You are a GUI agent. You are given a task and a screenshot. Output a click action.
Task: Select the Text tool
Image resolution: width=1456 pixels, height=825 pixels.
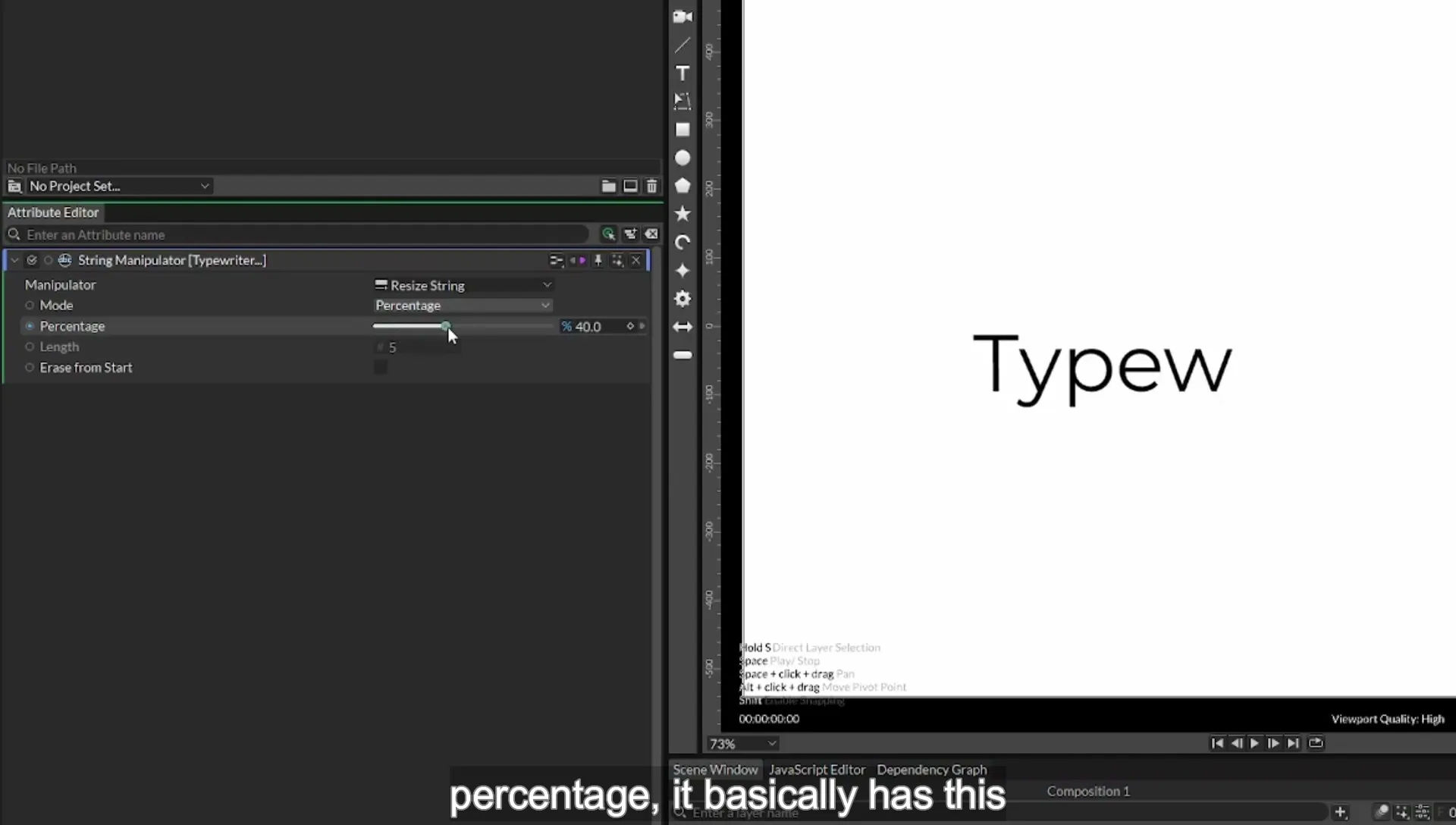(x=682, y=73)
